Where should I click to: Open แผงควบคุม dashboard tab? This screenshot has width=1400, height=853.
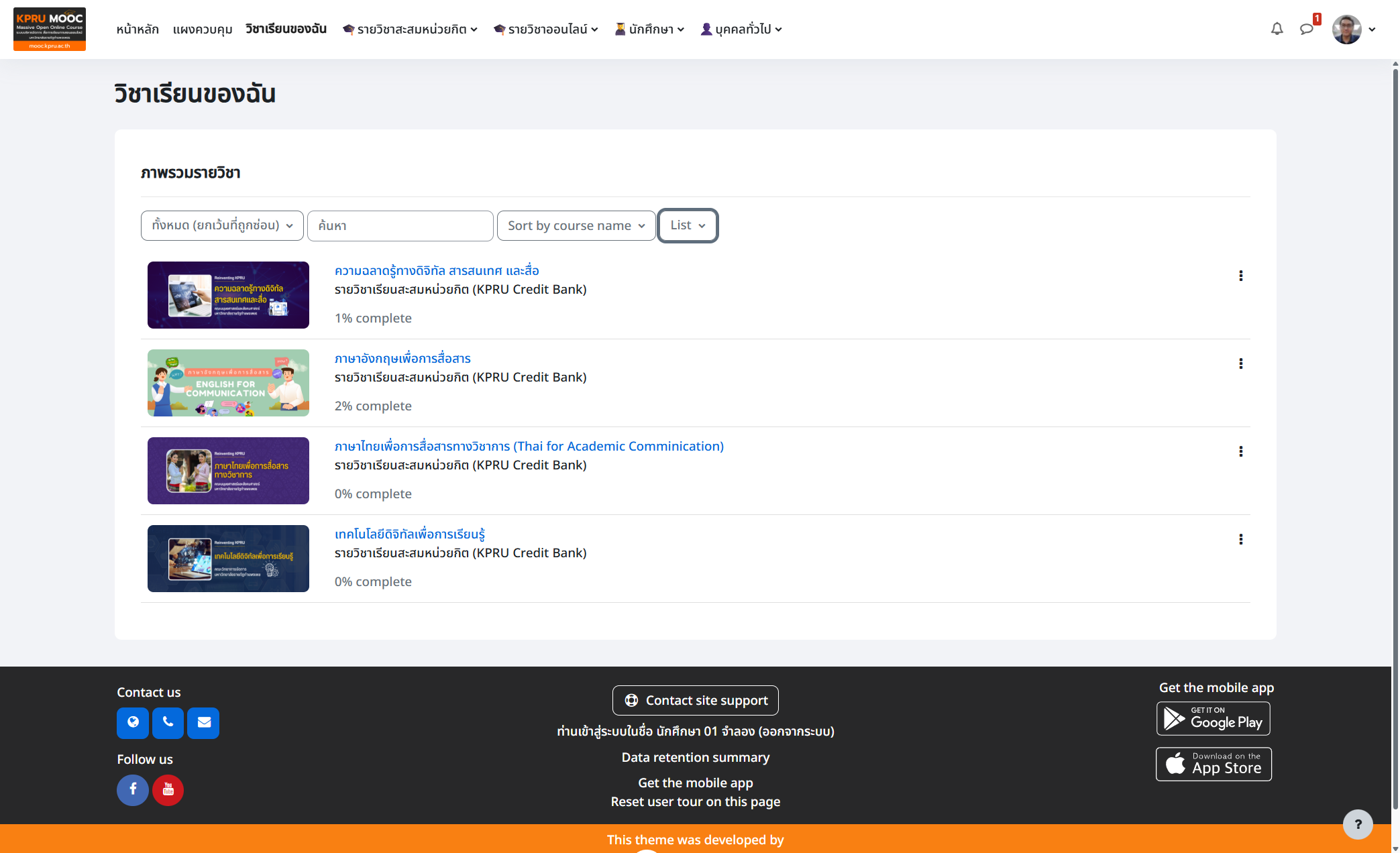(203, 29)
